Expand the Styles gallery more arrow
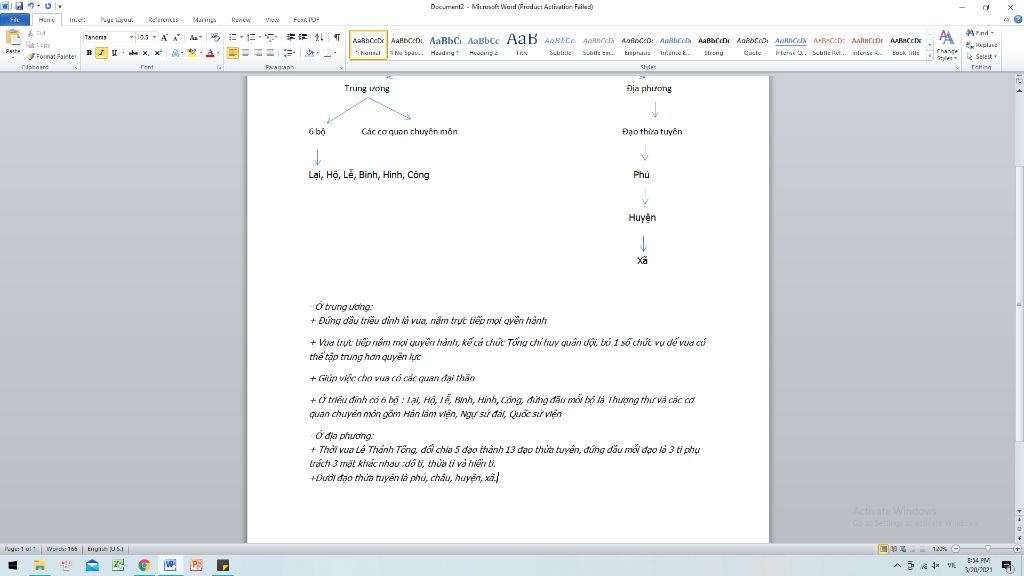Viewport: 1024px width, 576px height. pos(930,57)
